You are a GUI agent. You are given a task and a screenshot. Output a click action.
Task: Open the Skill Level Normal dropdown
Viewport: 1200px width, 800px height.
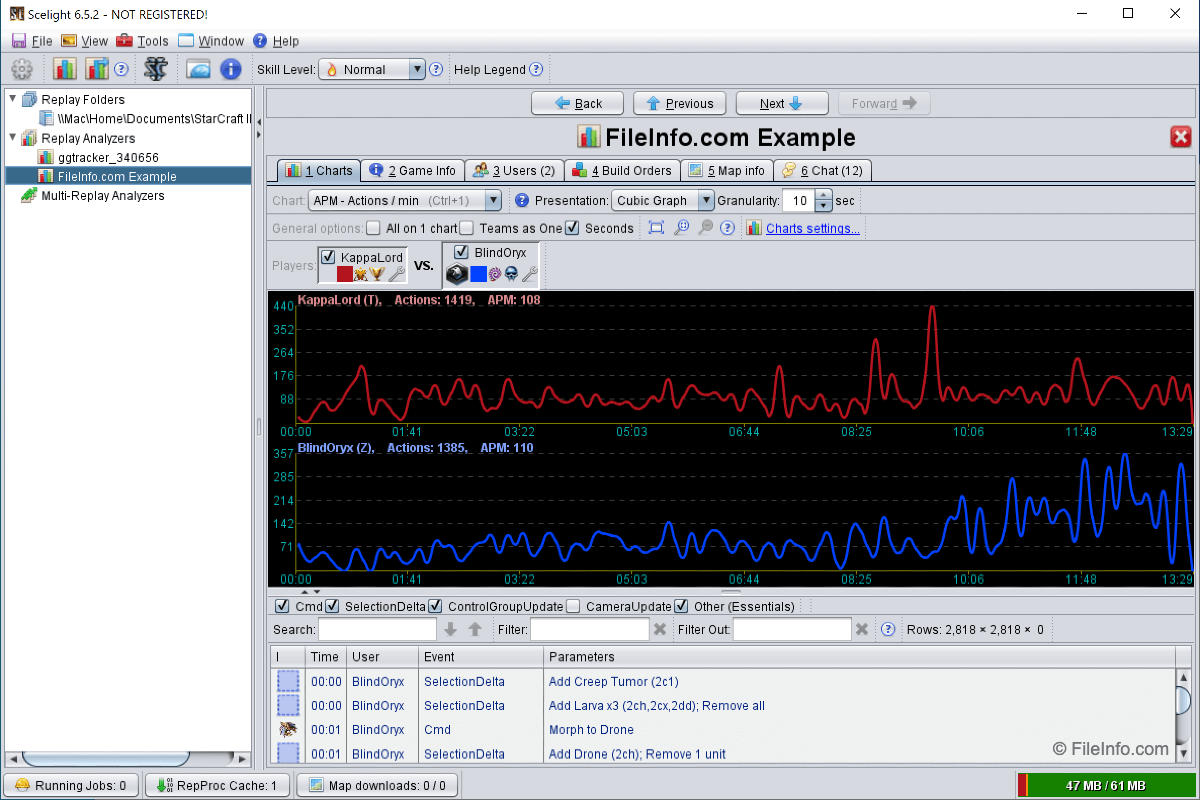pos(372,69)
